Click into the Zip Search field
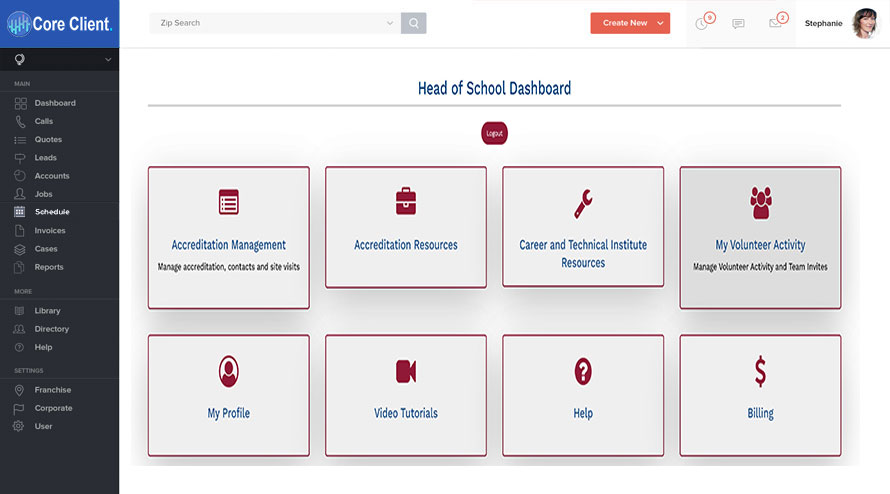The image size is (890, 494). click(265, 23)
